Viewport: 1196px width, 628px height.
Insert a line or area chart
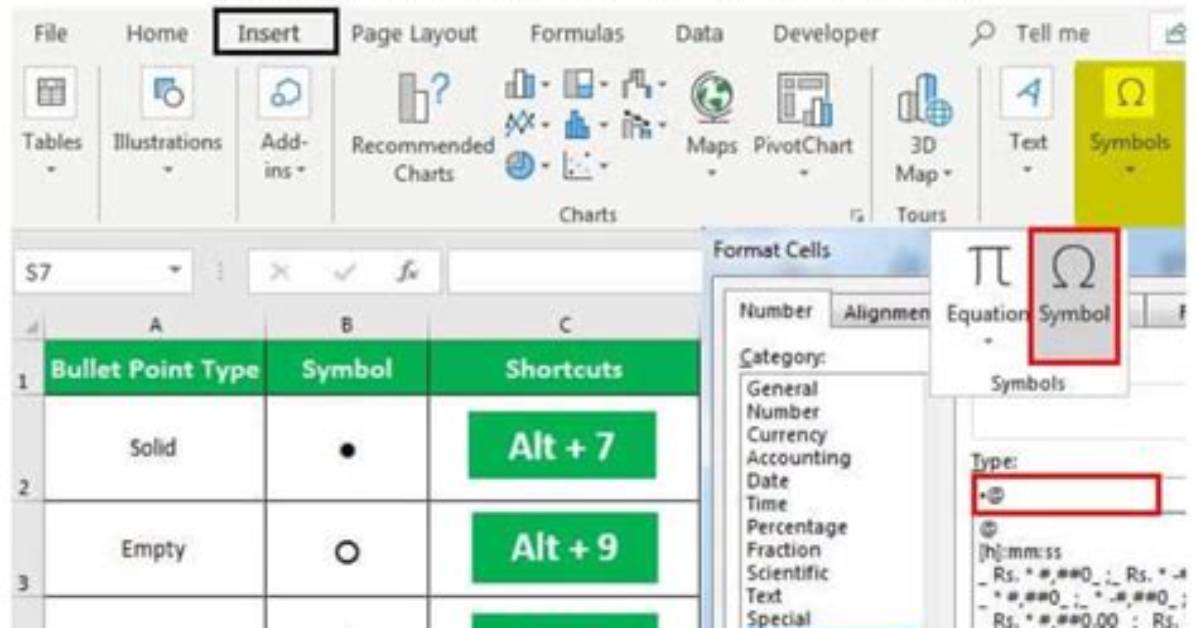point(526,124)
